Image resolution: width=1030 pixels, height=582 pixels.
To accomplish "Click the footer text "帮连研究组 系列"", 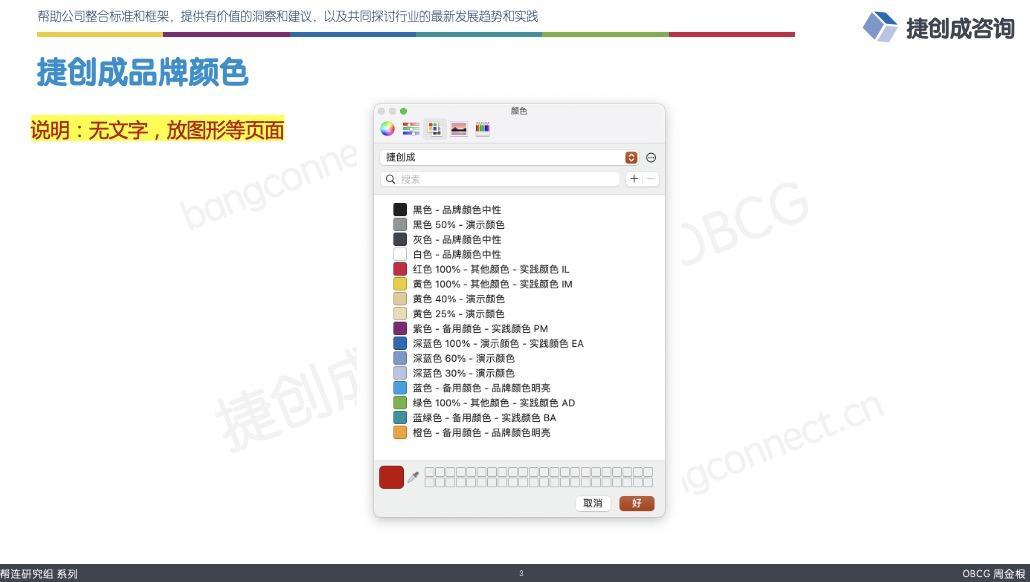I will [x=39, y=574].
